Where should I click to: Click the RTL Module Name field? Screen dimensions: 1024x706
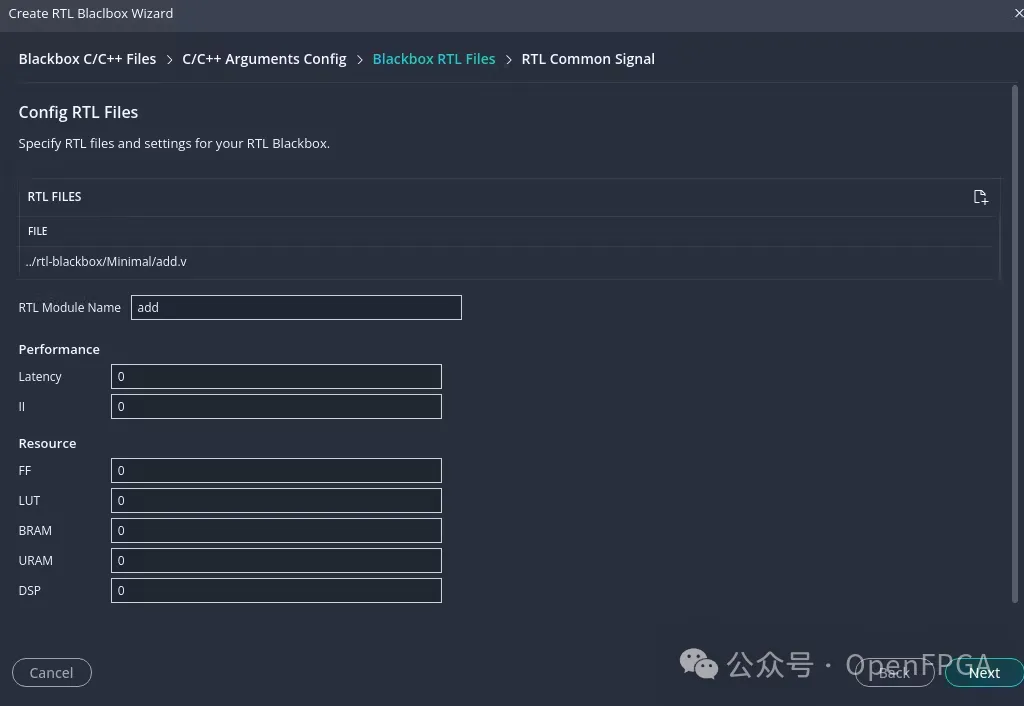coord(296,308)
